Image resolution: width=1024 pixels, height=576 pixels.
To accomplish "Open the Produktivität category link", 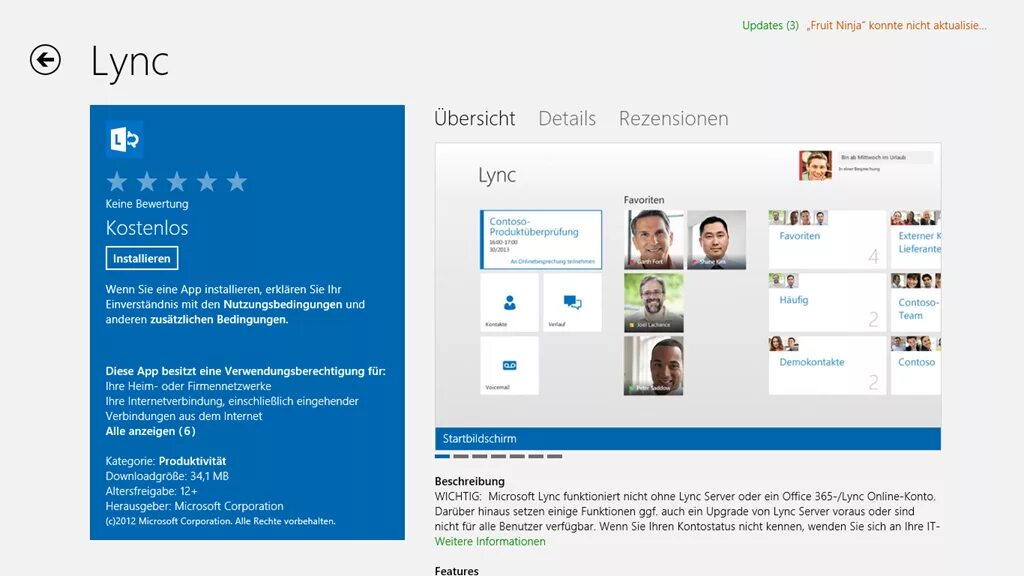I will [192, 461].
